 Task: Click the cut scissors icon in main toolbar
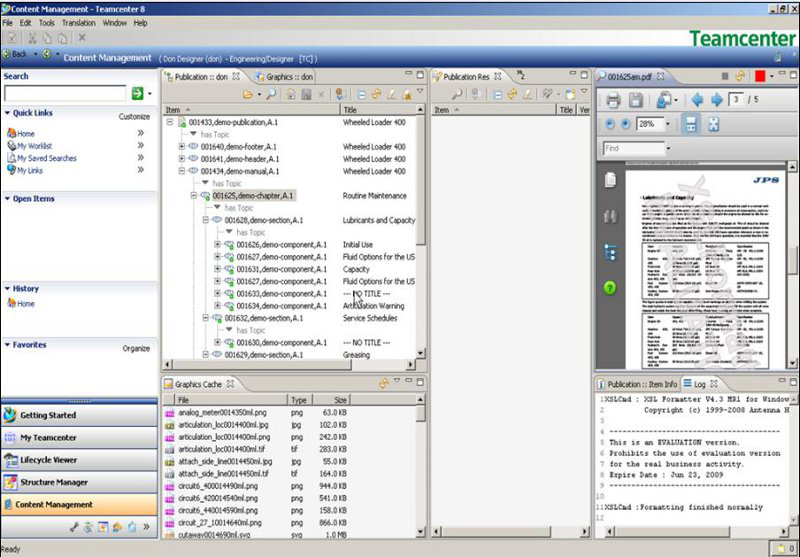(33, 38)
